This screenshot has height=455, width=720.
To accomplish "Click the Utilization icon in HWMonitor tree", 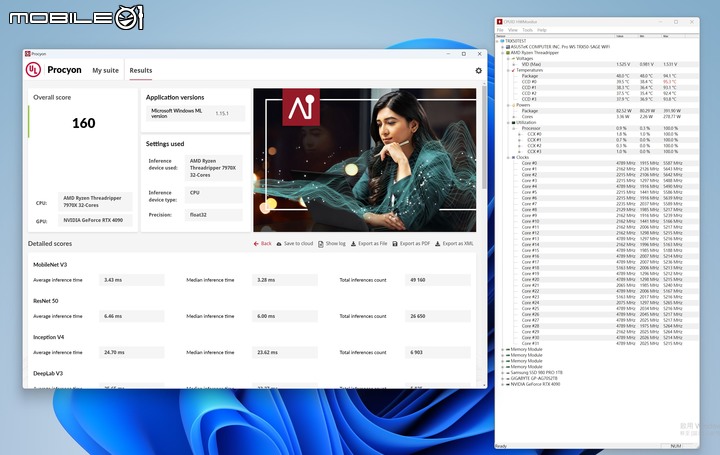I will [x=513, y=123].
